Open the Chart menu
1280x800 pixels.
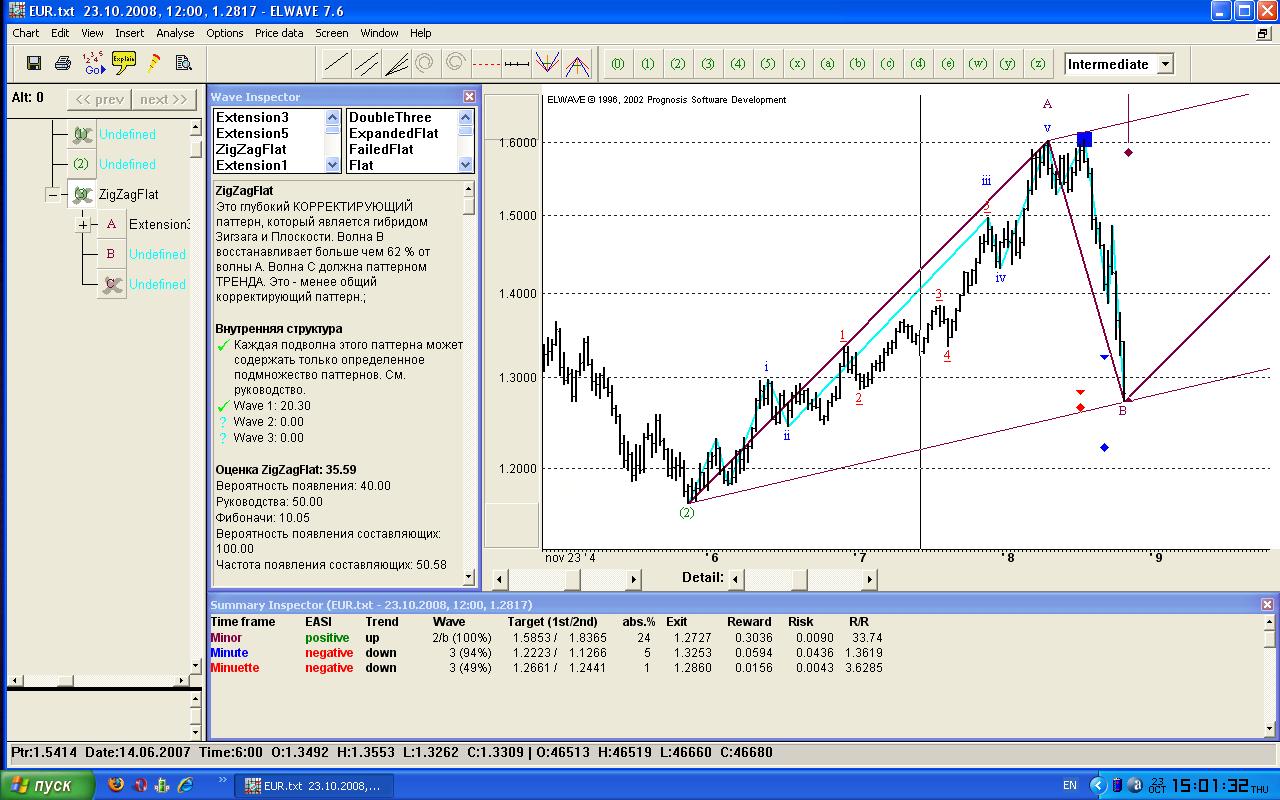click(26, 33)
